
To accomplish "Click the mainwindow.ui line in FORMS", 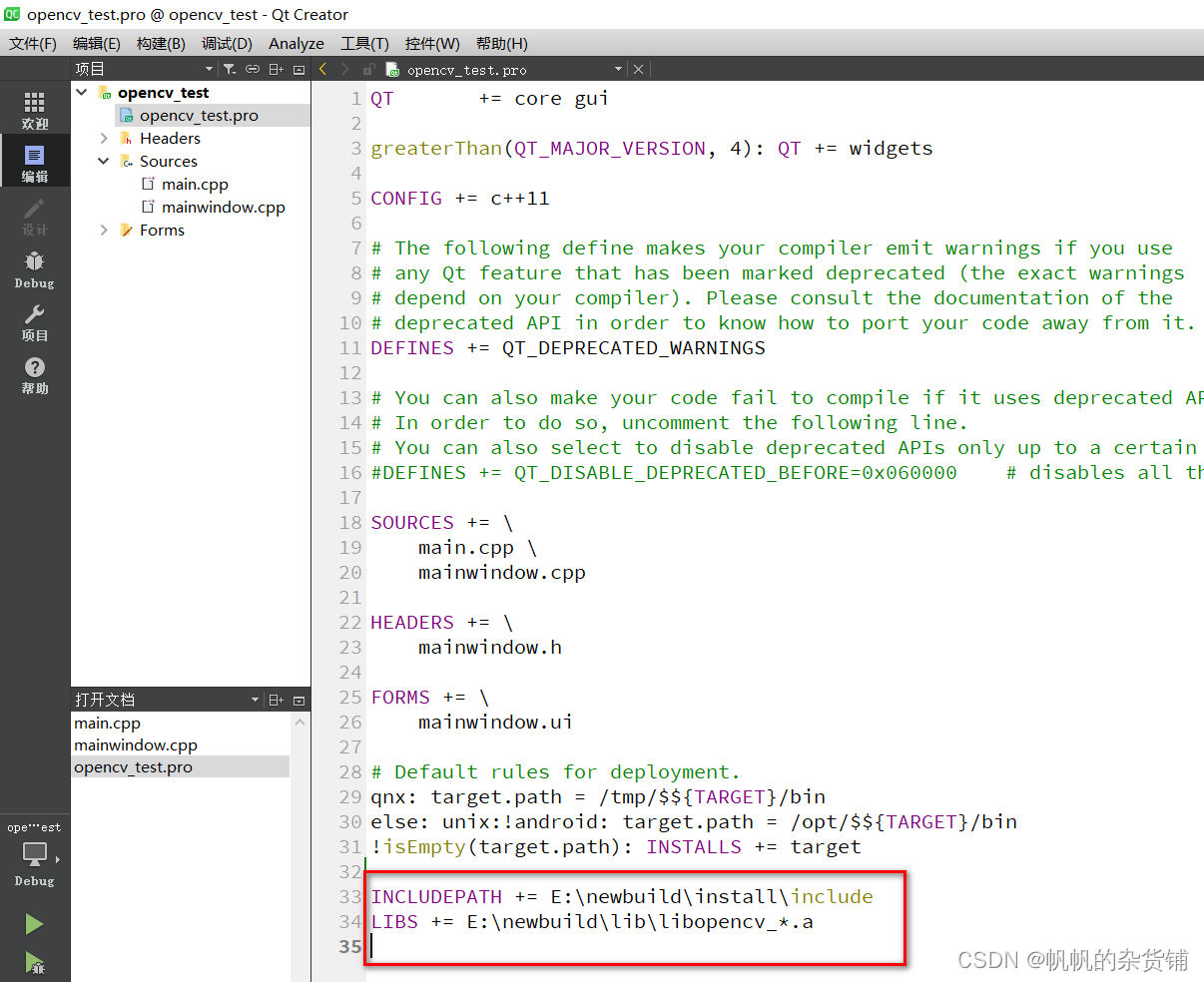I will 495,722.
